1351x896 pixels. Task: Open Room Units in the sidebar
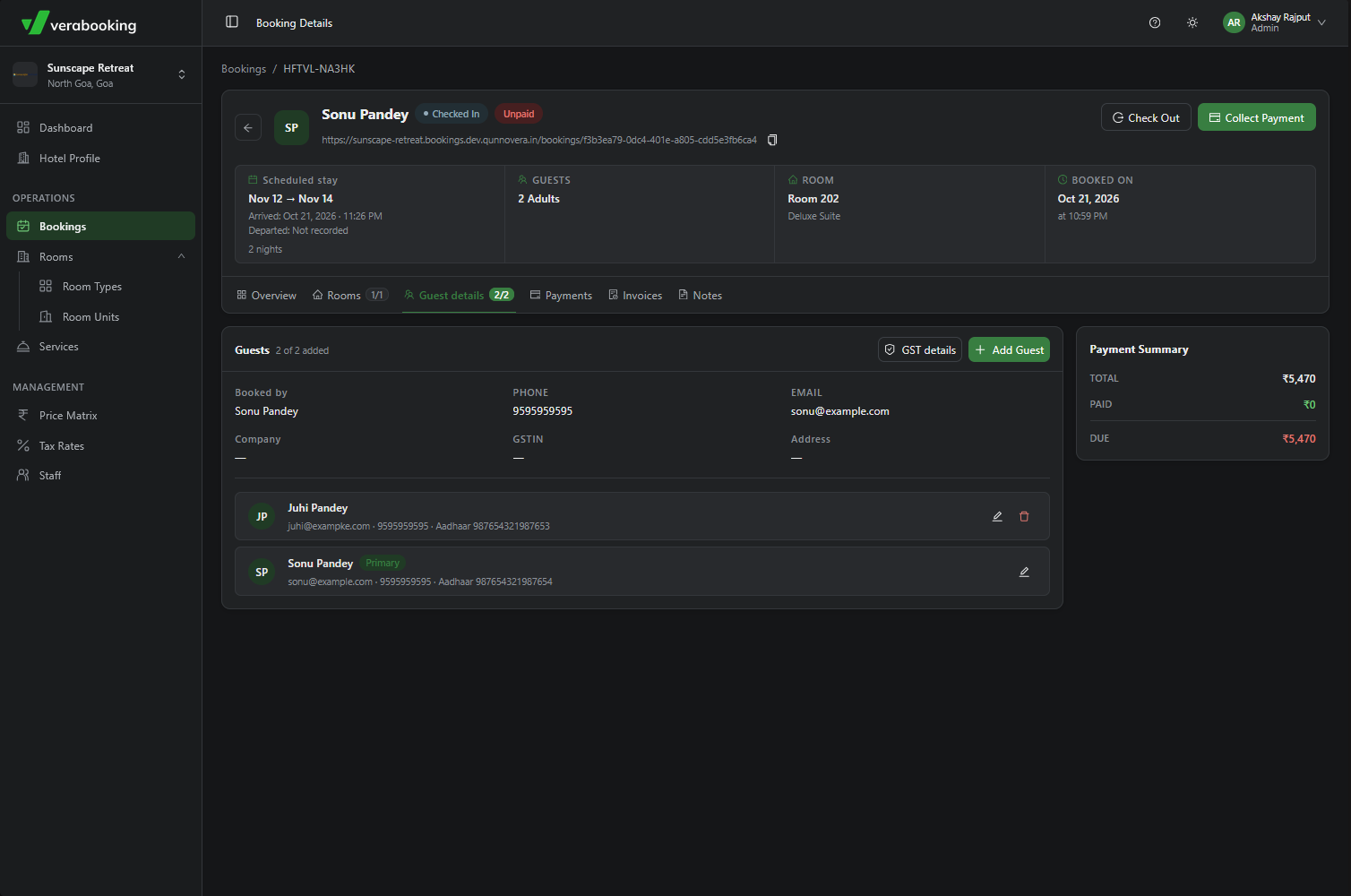[x=112, y=317]
